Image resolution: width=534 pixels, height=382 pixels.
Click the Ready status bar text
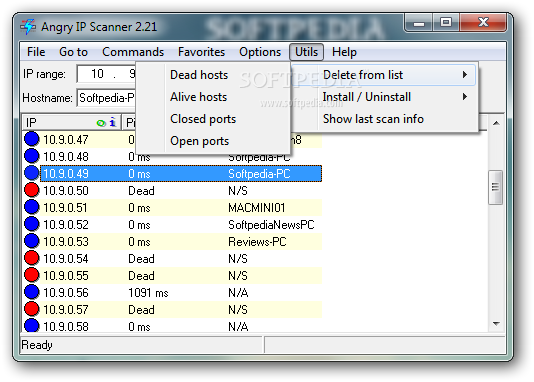point(37,345)
